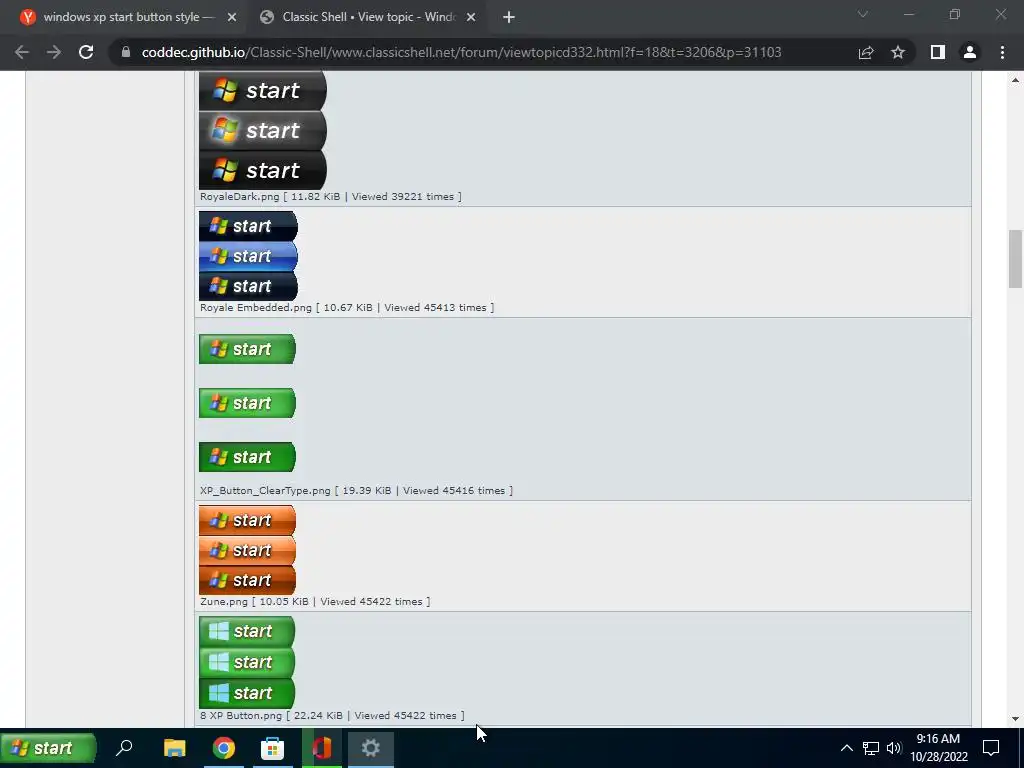The height and width of the screenshot is (768, 1024).
Task: Open the browser side panel icon
Action: pyautogui.click(x=938, y=52)
